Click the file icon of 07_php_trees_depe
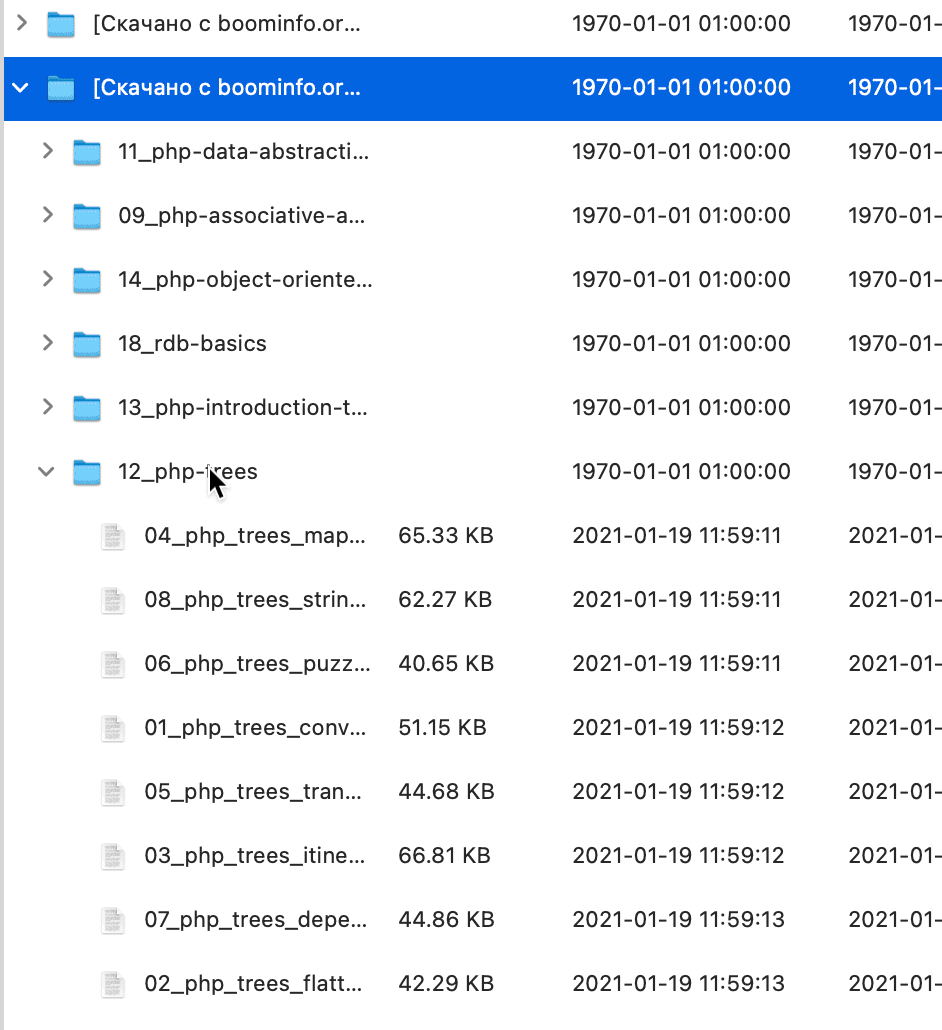The image size is (942, 1030). 114,920
